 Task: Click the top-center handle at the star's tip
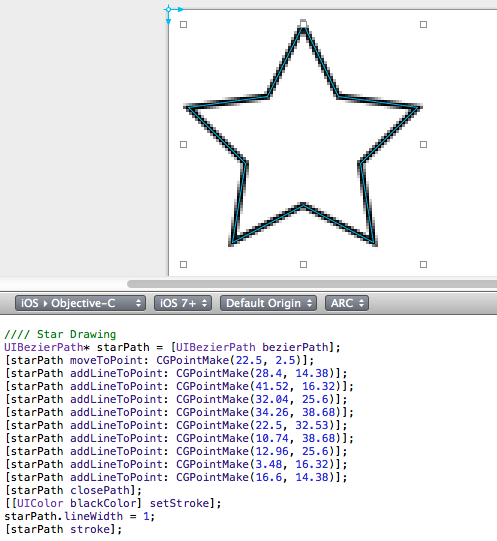[303, 23]
